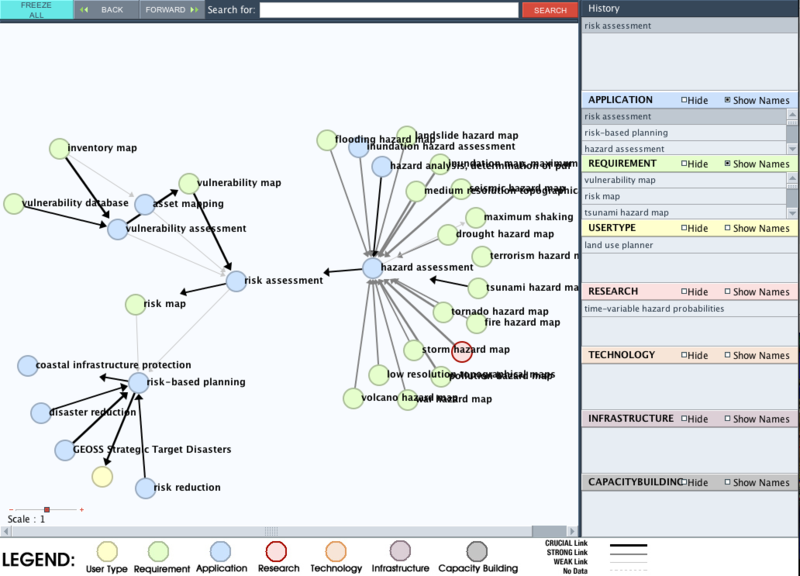Uncheck Show Names for REQUIREMENT
The height and width of the screenshot is (576, 800).
727,164
